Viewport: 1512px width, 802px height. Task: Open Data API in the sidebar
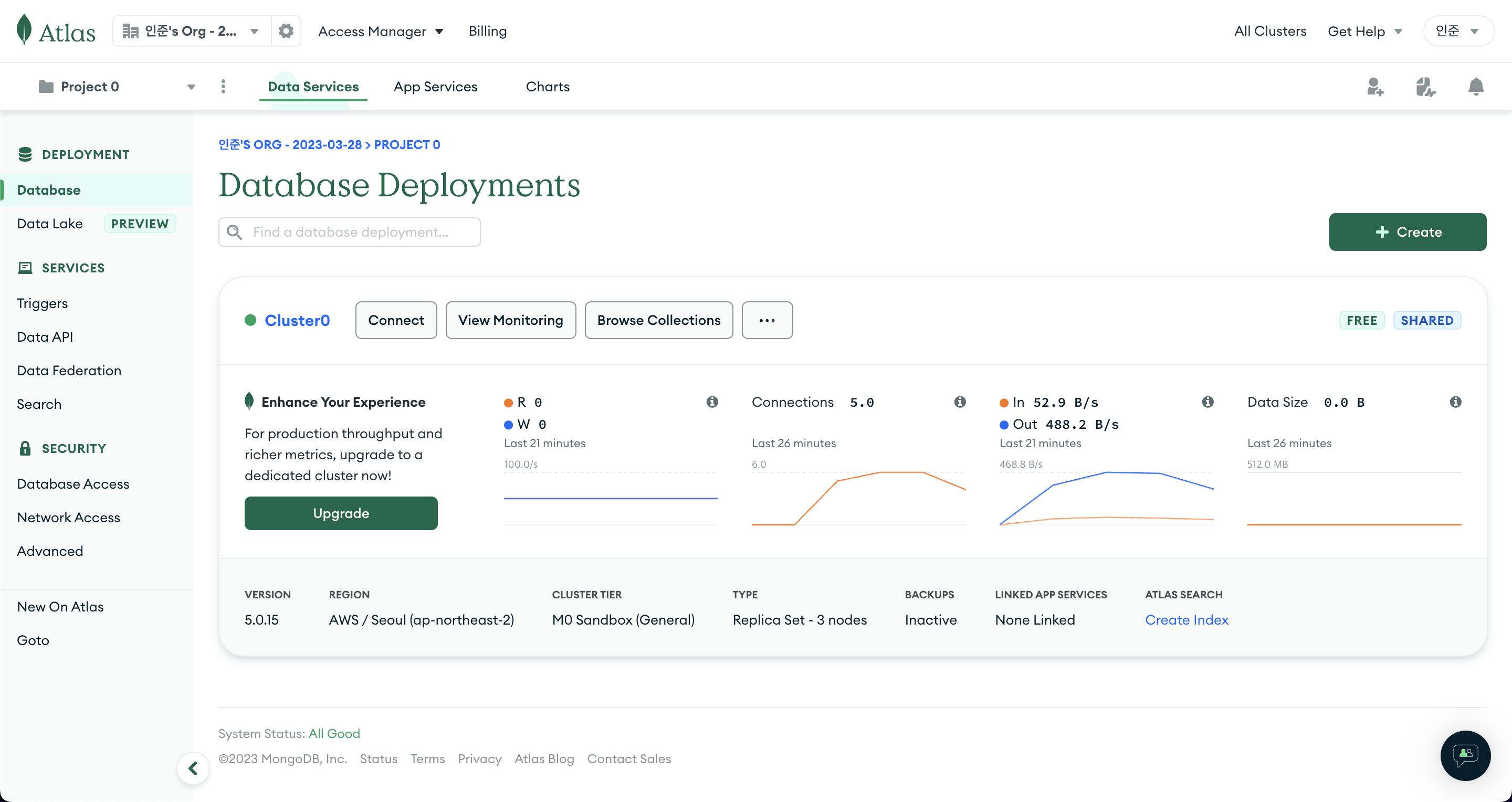pos(45,337)
